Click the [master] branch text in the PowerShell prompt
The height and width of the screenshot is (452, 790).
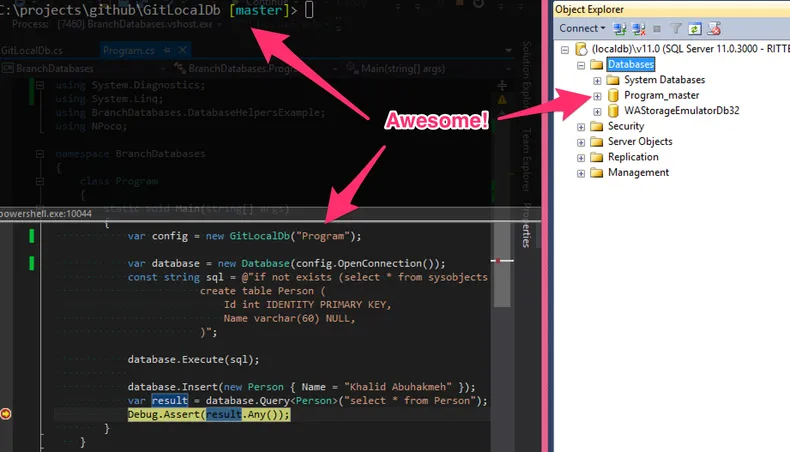259,10
